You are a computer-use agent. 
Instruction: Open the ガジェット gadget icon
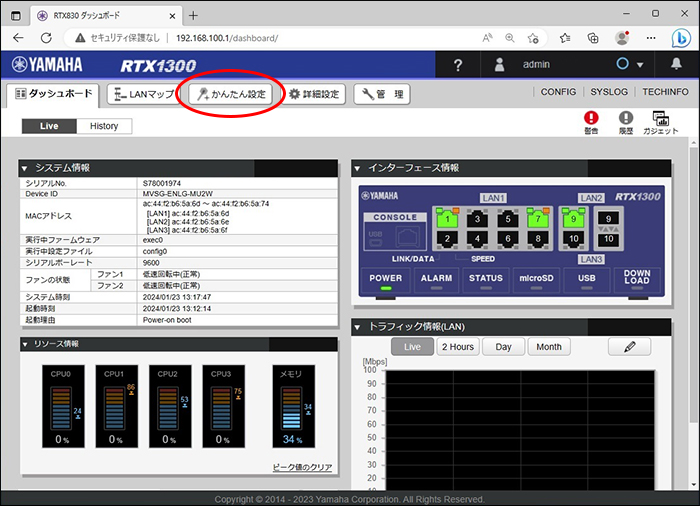tap(660, 122)
